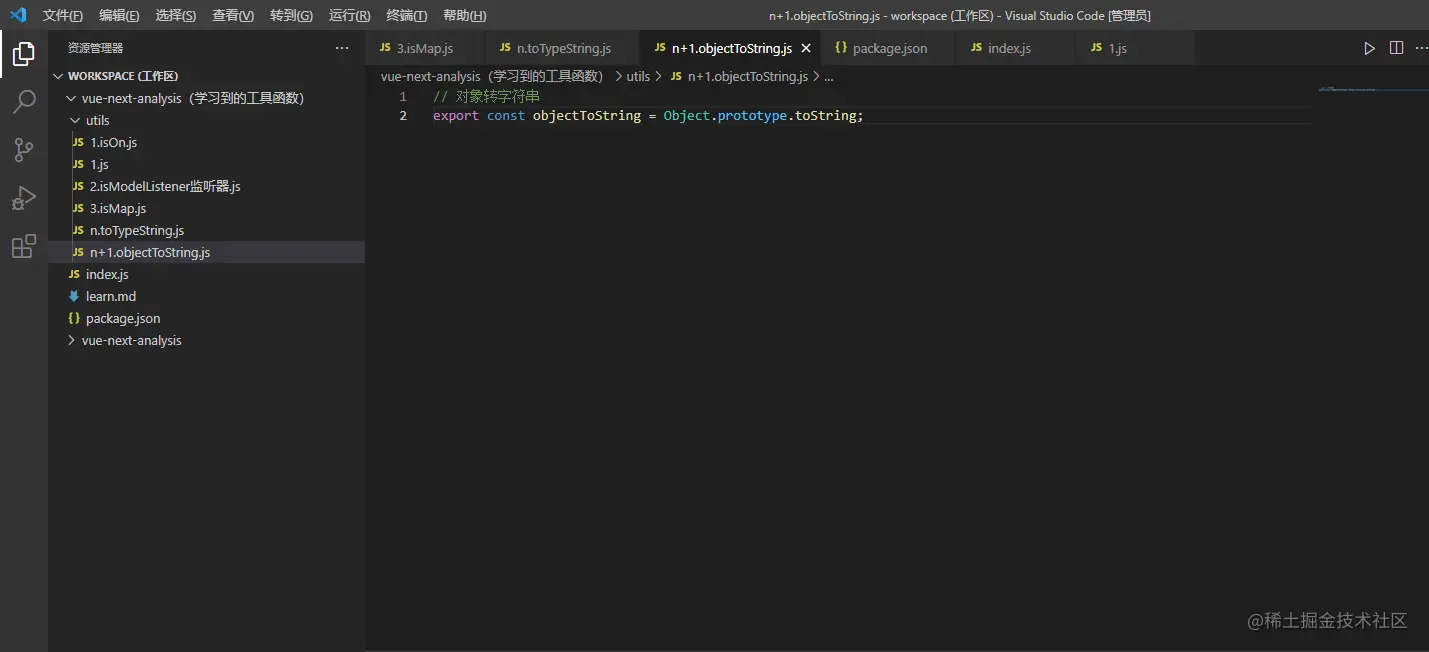Click the objectToString identifier in code
The height and width of the screenshot is (652, 1429).
tap(587, 116)
